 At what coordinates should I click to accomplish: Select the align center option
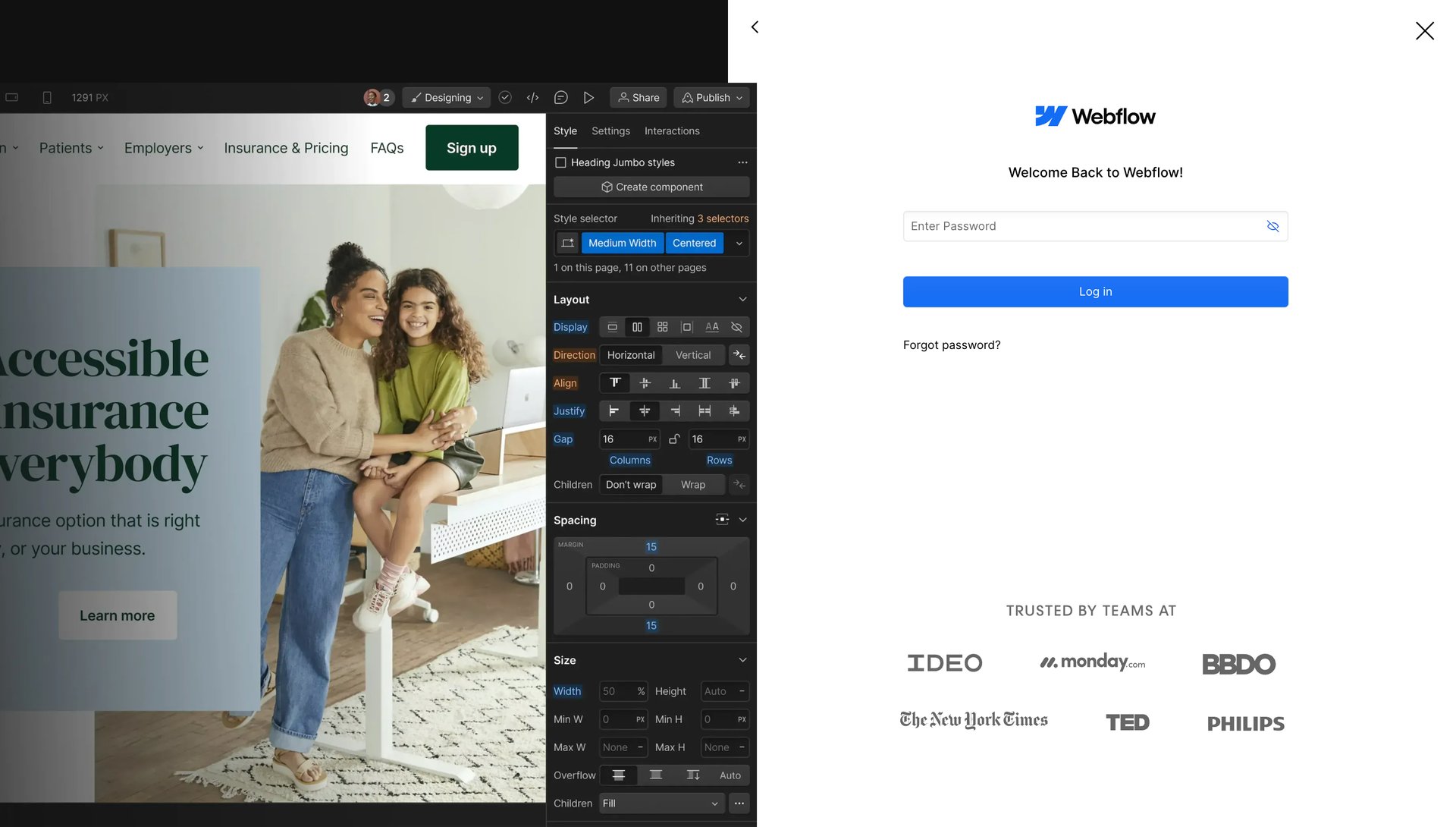click(645, 383)
